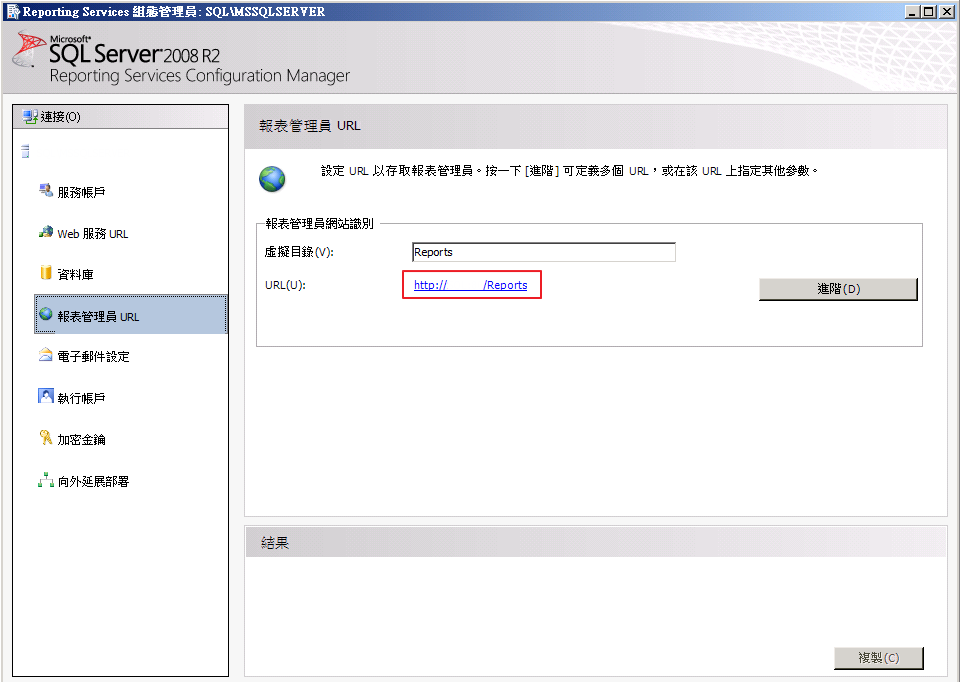Click the title bar application icon
This screenshot has height=682, width=960.
tap(12, 11)
